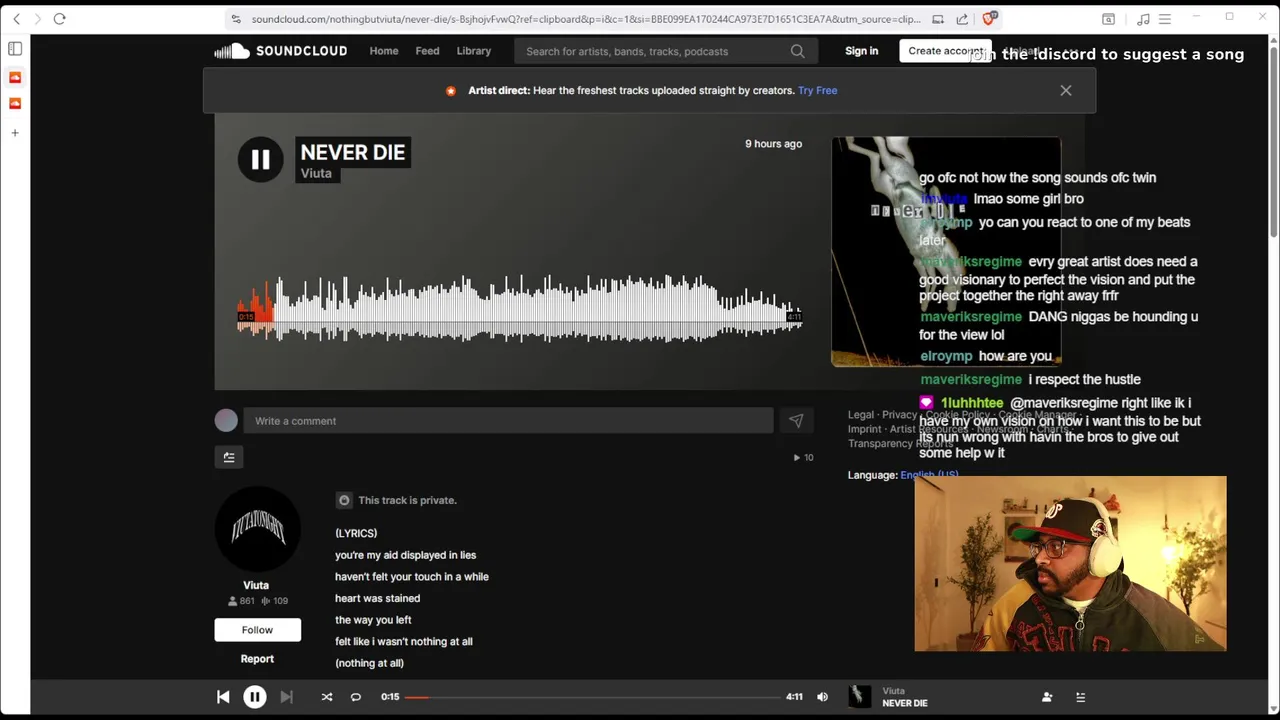
Task: Click the Try Free link
Action: tap(818, 90)
